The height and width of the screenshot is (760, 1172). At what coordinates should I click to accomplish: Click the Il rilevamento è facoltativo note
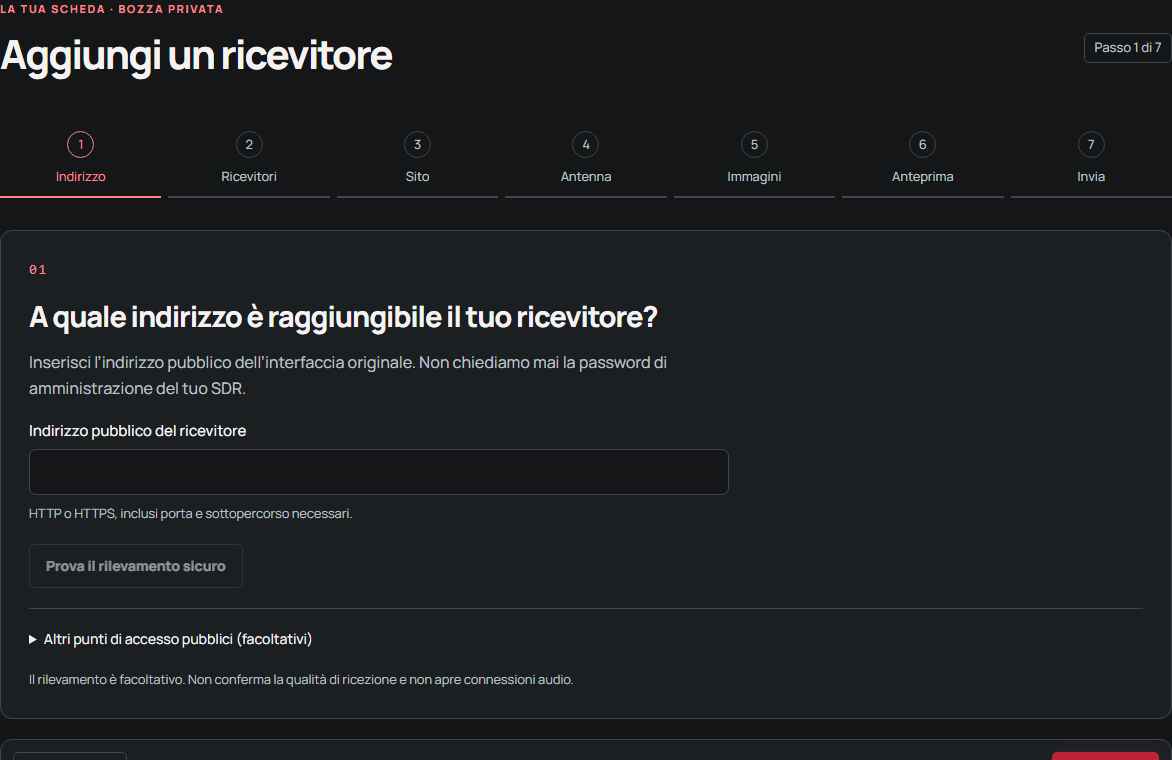(x=301, y=679)
